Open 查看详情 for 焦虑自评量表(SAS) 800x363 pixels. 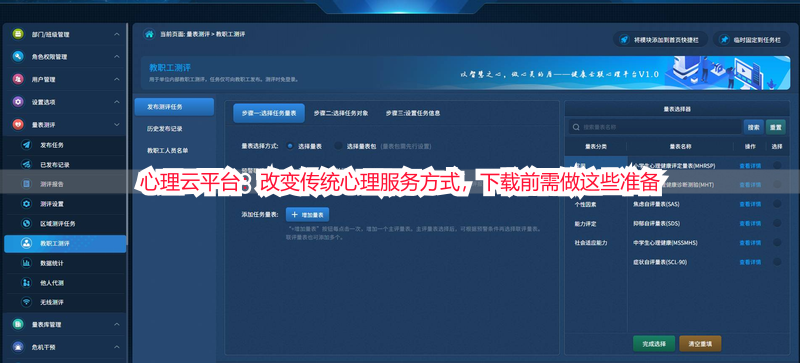pyautogui.click(x=750, y=204)
